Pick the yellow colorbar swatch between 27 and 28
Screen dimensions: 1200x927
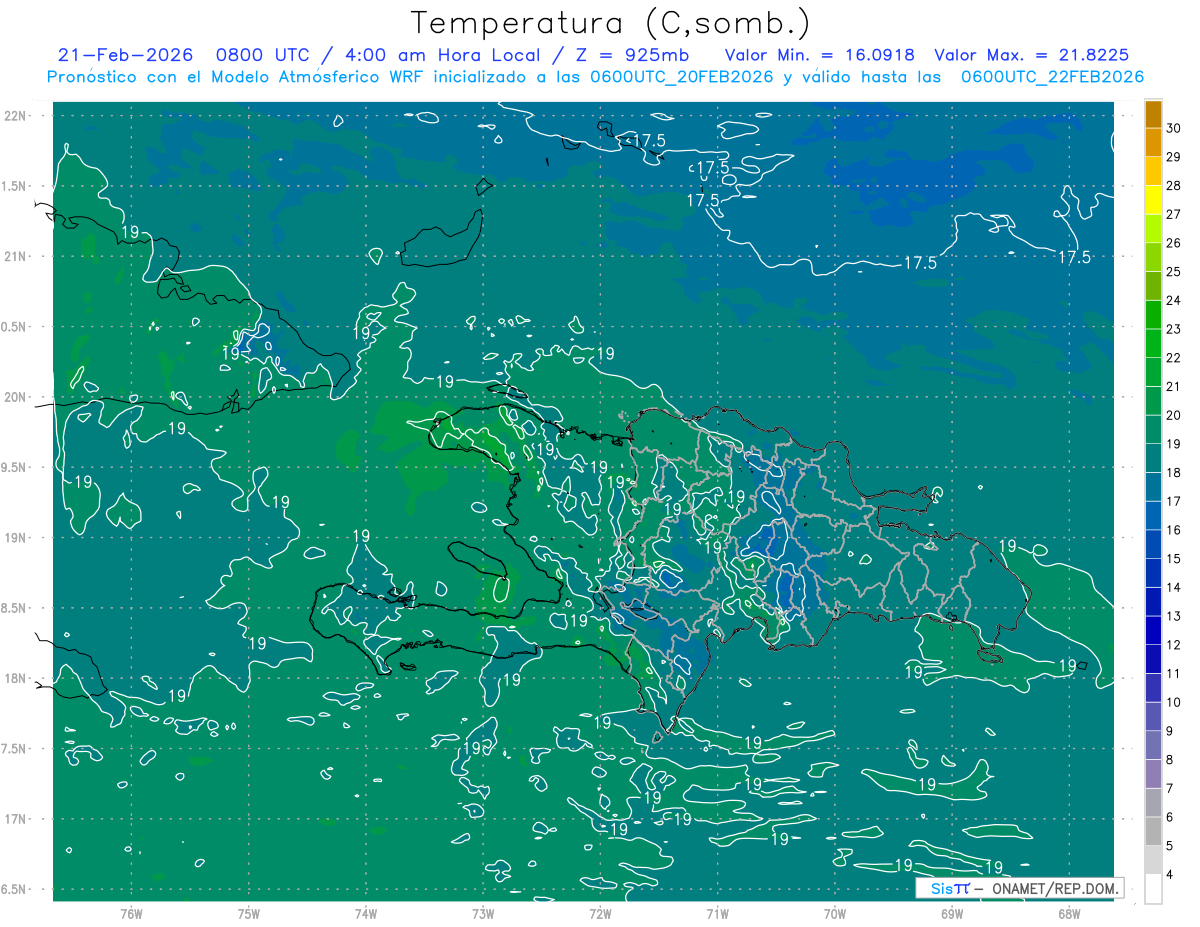click(x=1153, y=200)
